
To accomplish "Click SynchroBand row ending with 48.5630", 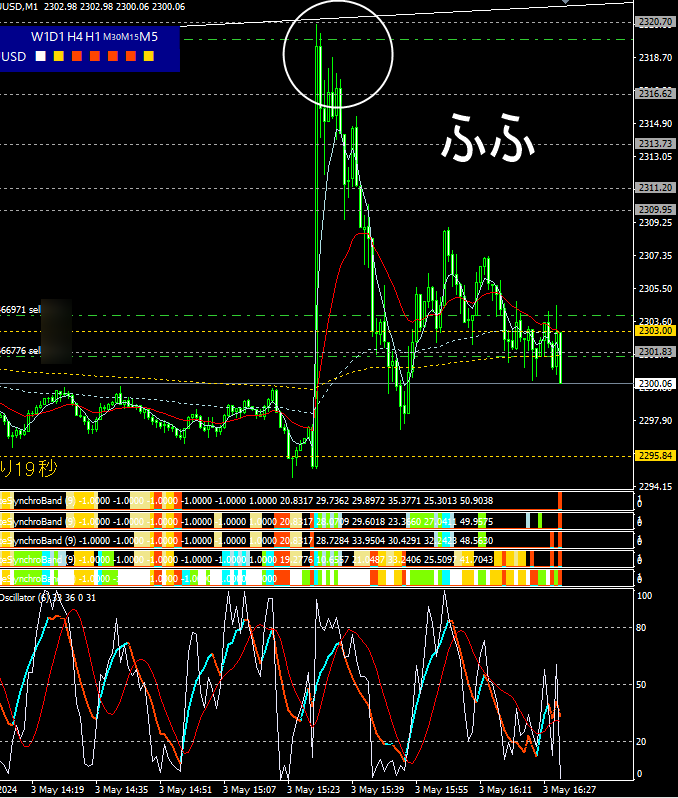I will [x=317, y=540].
